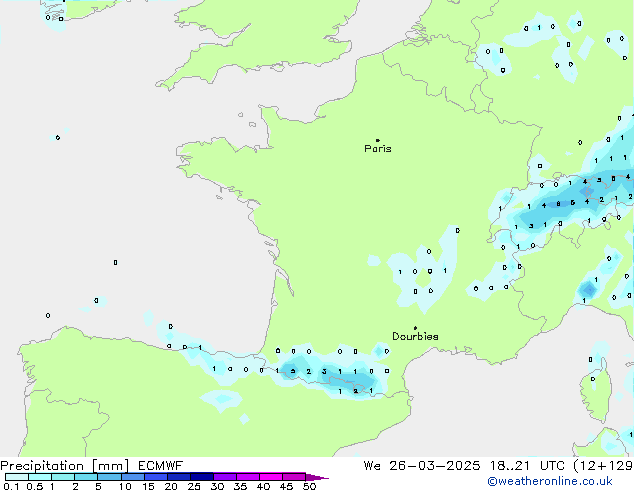Screen dimensions: 634x490
Task: Click the 0.1–0.5 mm legend swatch
Action: (x=17, y=477)
